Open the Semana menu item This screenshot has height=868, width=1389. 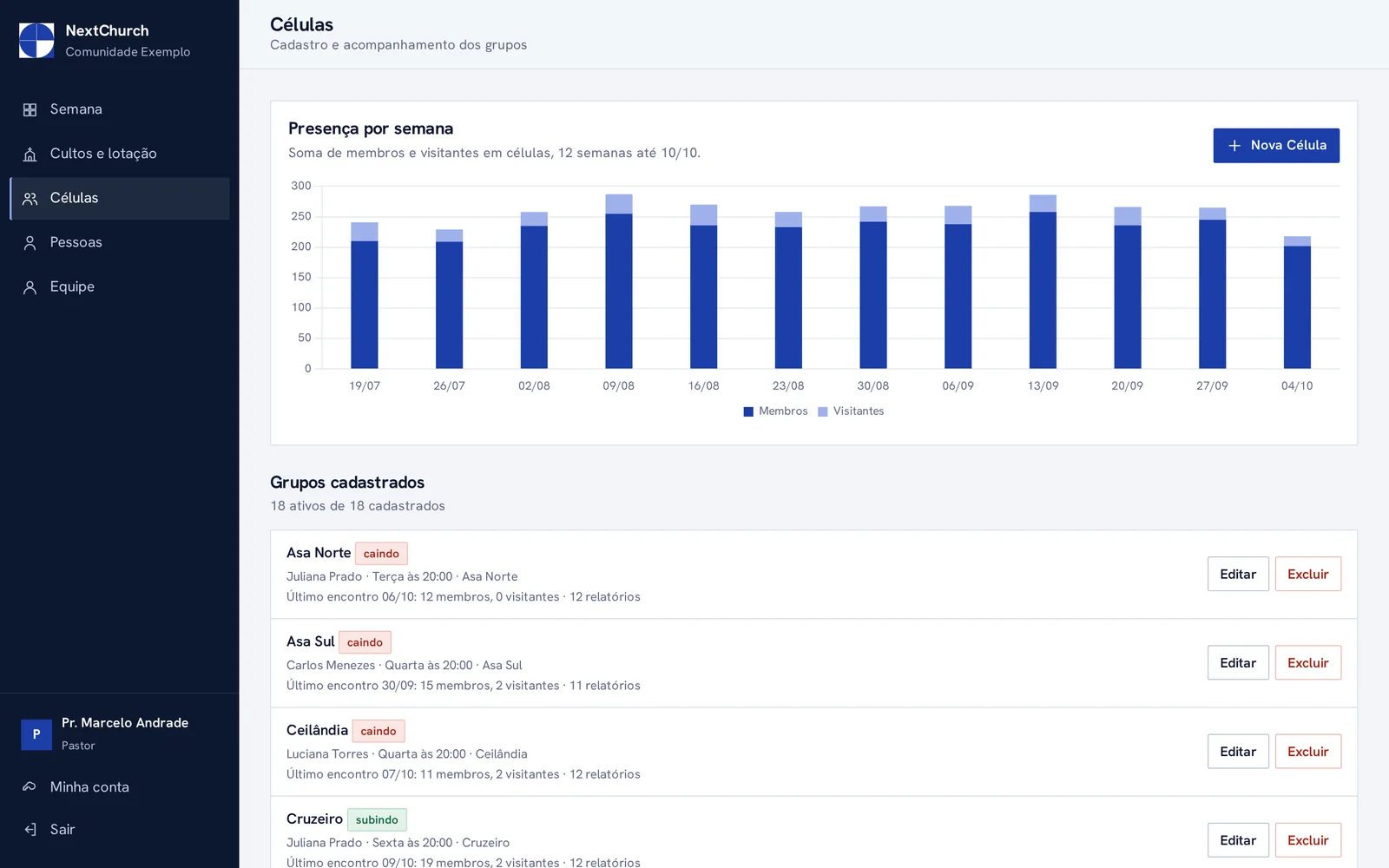pyautogui.click(x=120, y=109)
